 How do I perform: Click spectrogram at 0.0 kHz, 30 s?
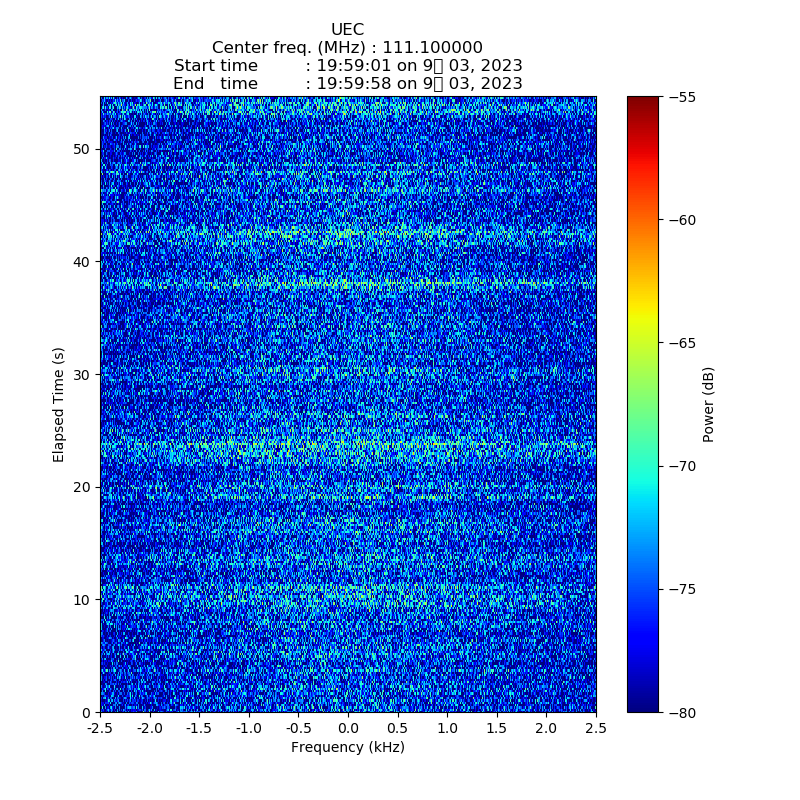[x=348, y=374]
